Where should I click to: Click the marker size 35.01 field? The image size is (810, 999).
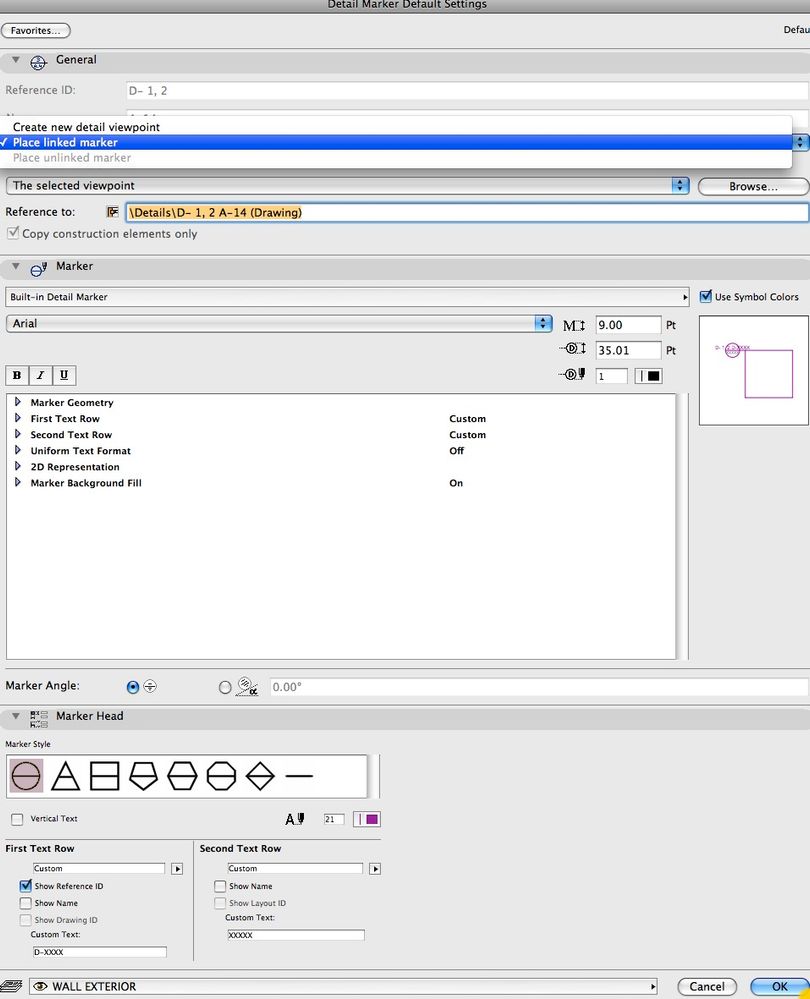pyautogui.click(x=628, y=350)
